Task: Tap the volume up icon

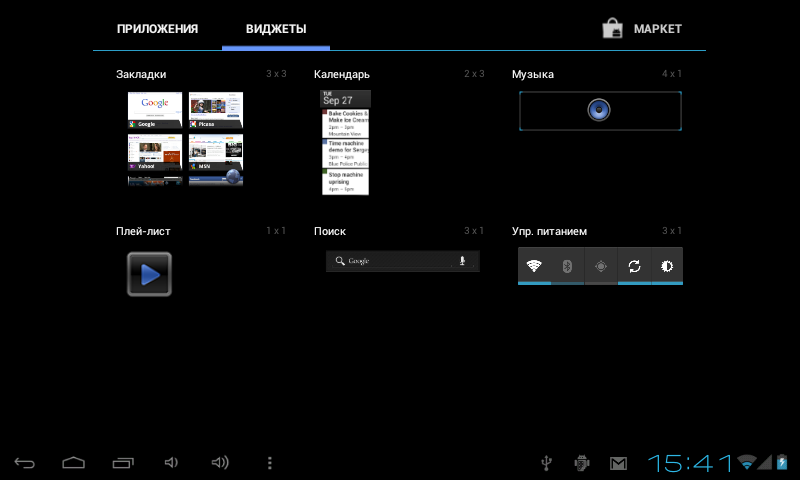Action: pos(220,463)
